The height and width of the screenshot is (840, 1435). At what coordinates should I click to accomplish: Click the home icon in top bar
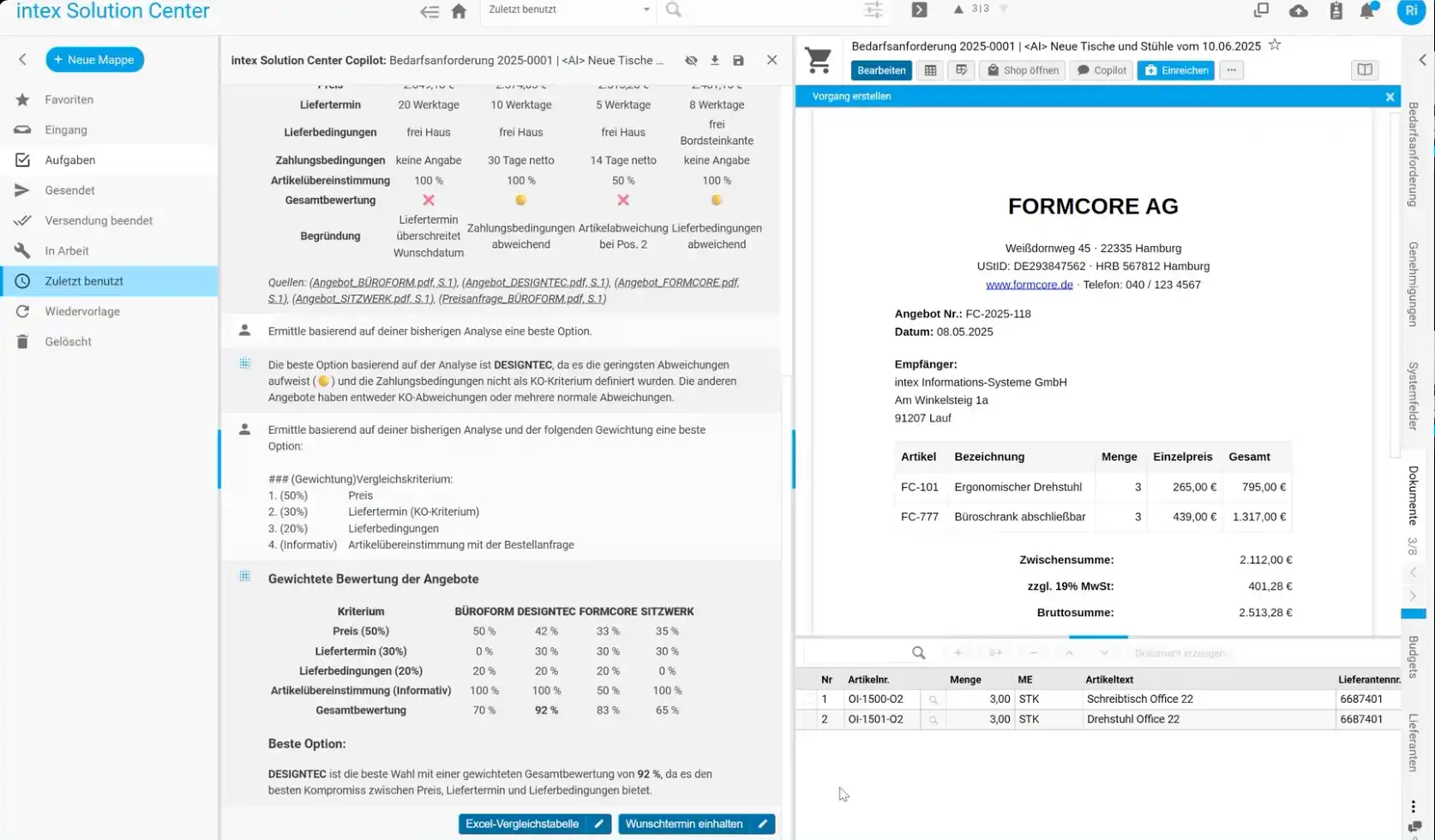459,11
